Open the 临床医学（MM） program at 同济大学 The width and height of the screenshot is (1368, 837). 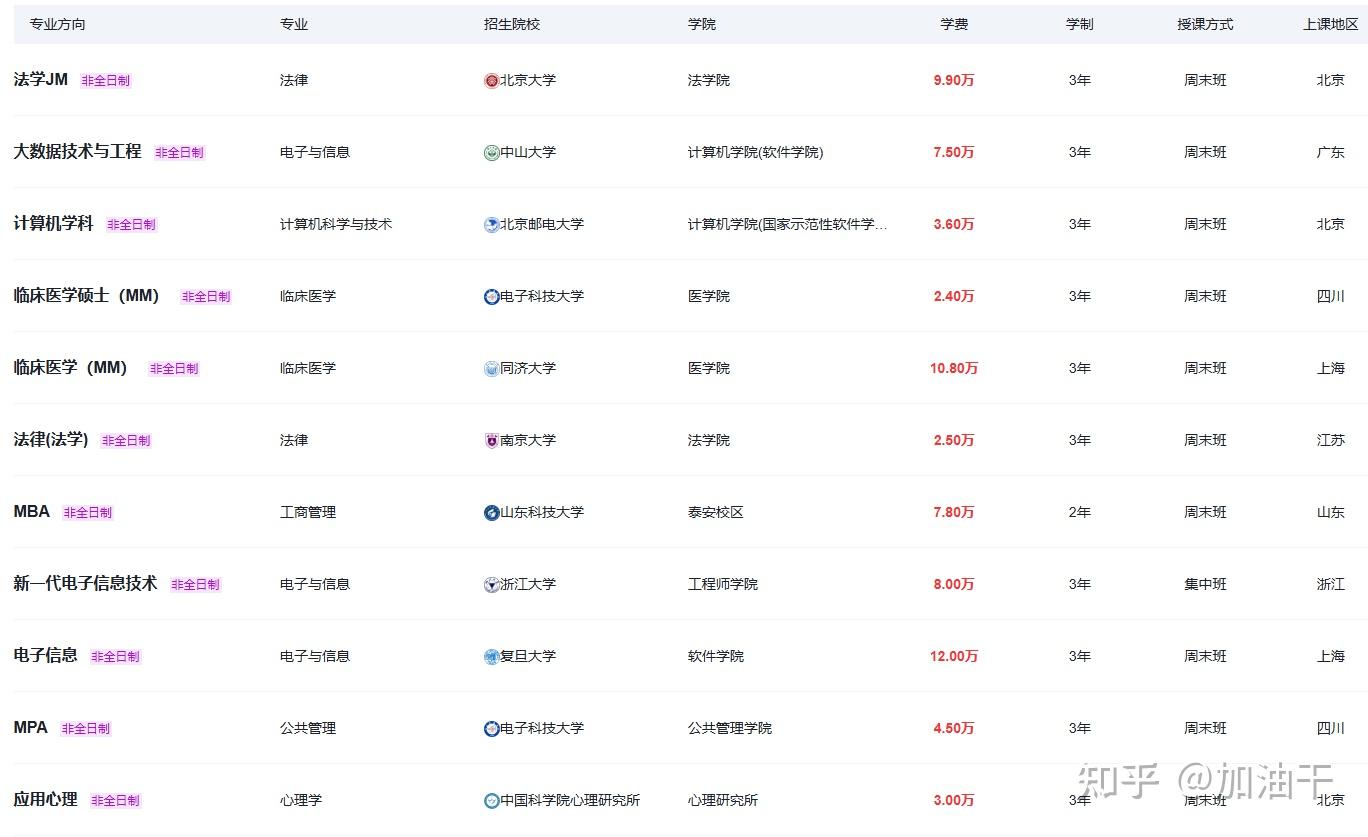70,367
